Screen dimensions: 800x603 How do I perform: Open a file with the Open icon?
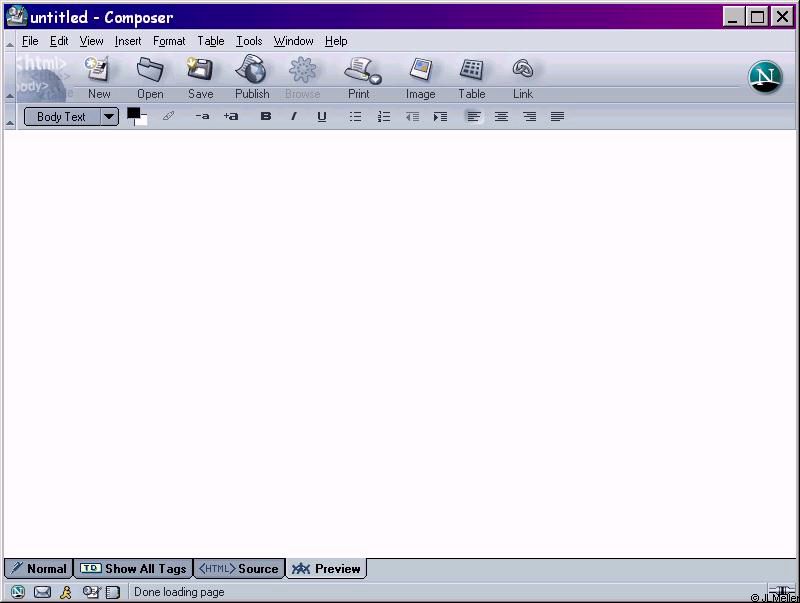[x=150, y=78]
